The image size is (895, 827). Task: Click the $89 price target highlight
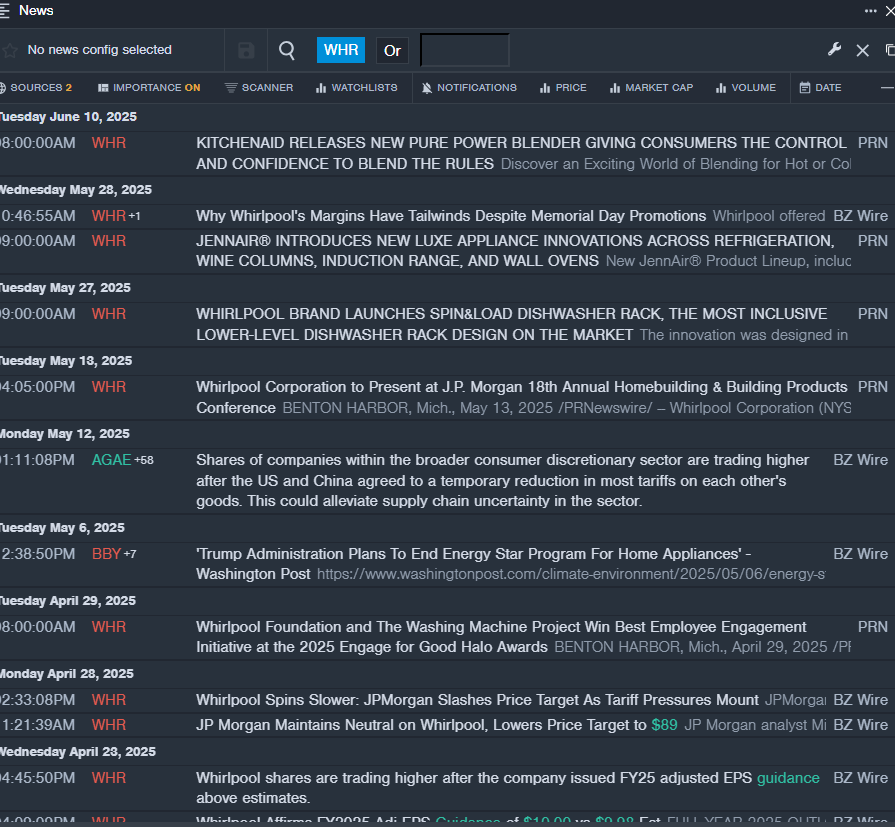664,725
